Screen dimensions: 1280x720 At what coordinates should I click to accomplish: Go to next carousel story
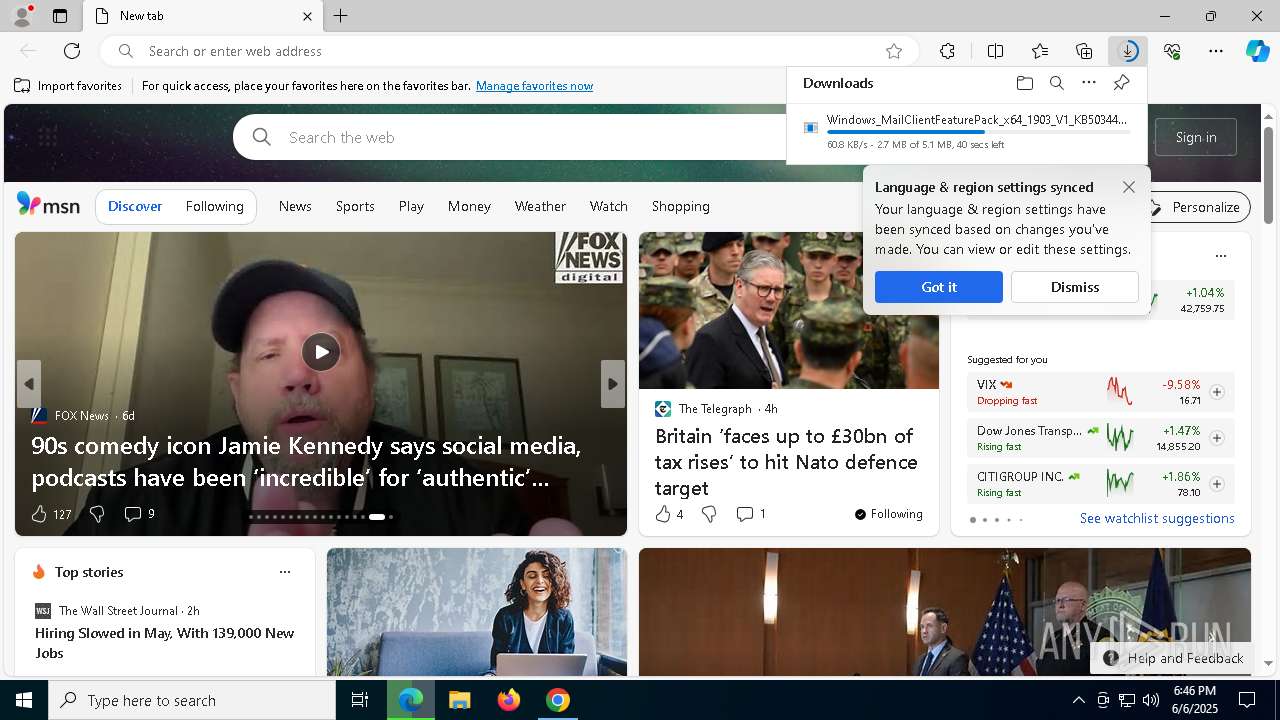(613, 384)
